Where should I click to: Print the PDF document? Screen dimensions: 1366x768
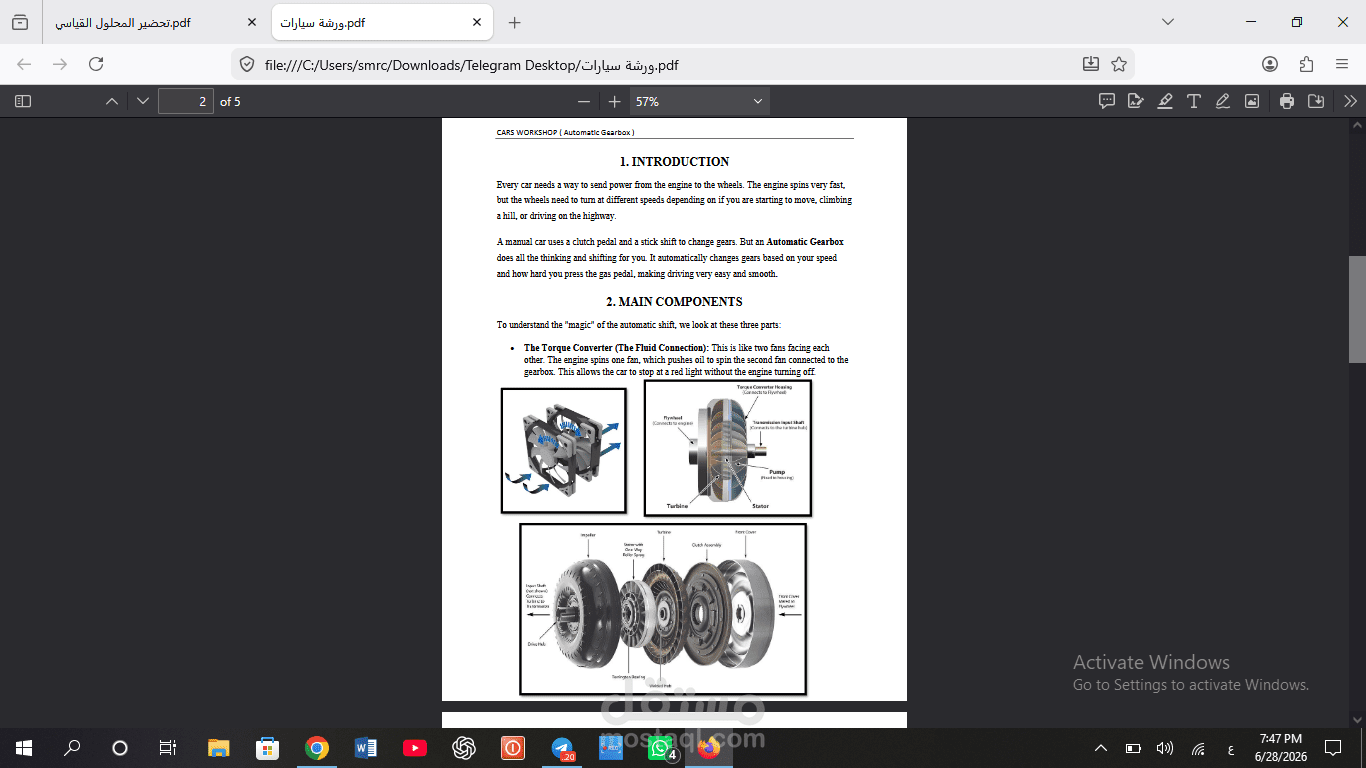click(x=1287, y=101)
